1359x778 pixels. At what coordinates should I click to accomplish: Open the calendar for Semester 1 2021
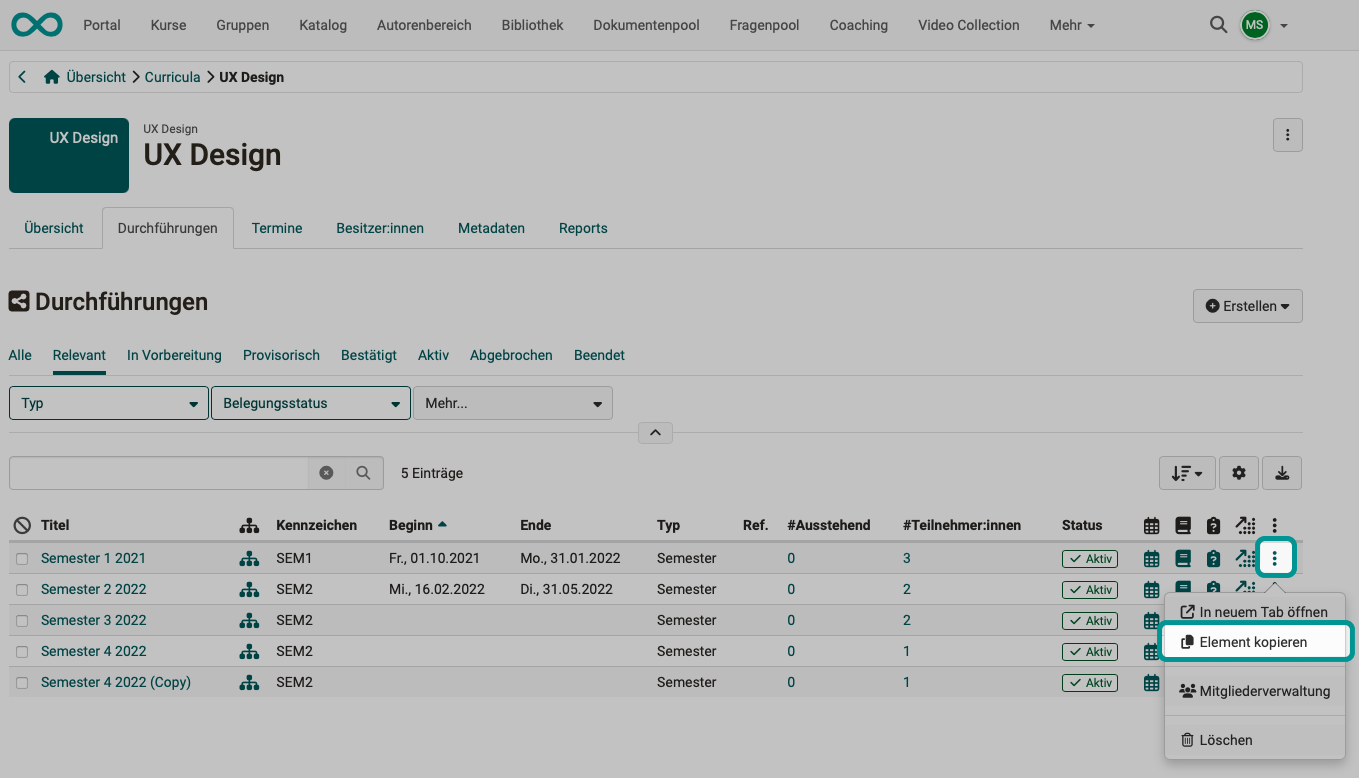[1150, 558]
